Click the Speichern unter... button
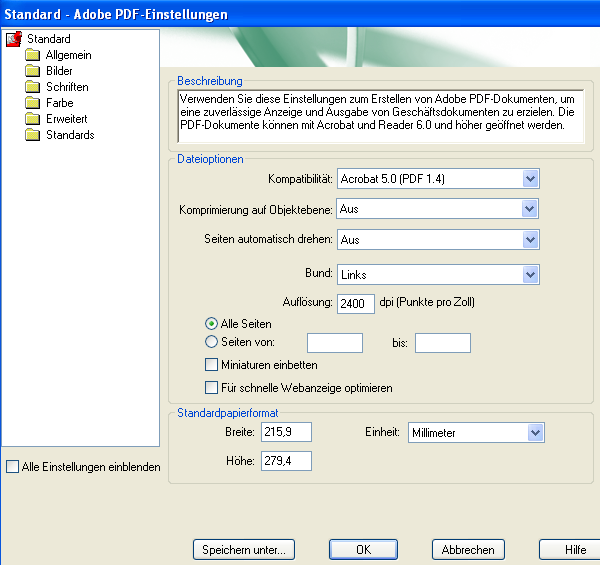Viewport: 600px width, 565px height. click(244, 550)
